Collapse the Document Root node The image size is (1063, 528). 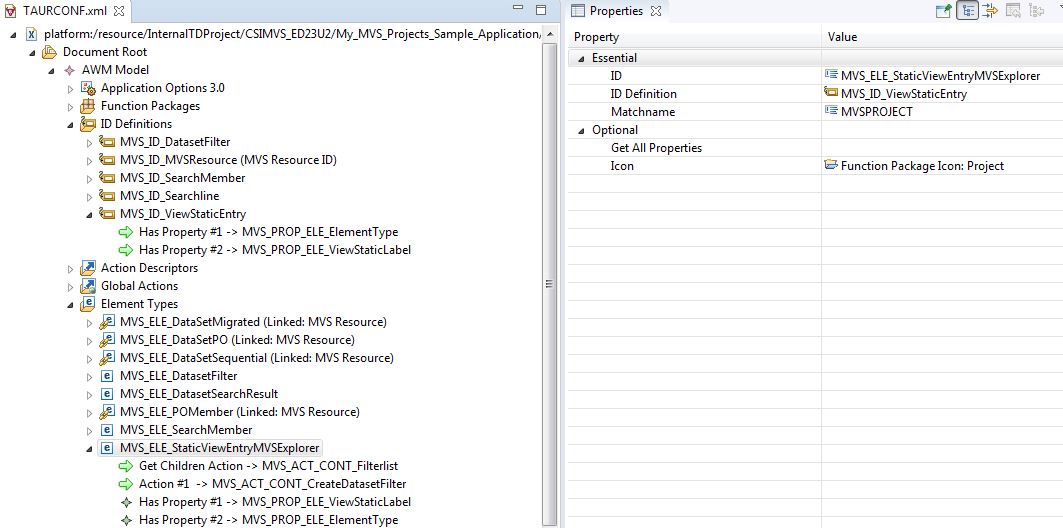click(x=33, y=52)
